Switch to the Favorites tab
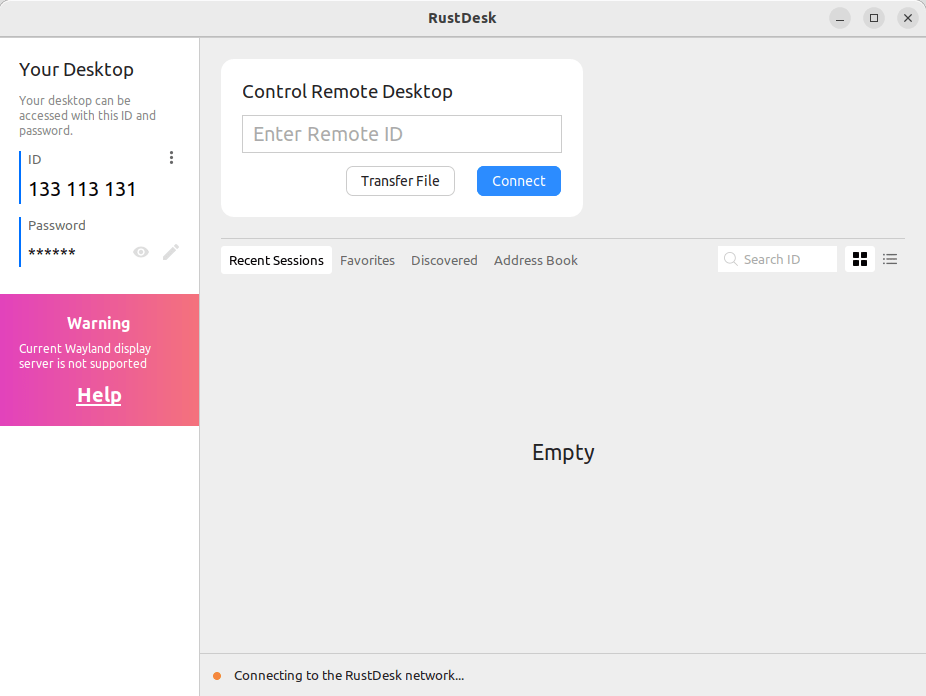The width and height of the screenshot is (926, 696). pyautogui.click(x=367, y=260)
